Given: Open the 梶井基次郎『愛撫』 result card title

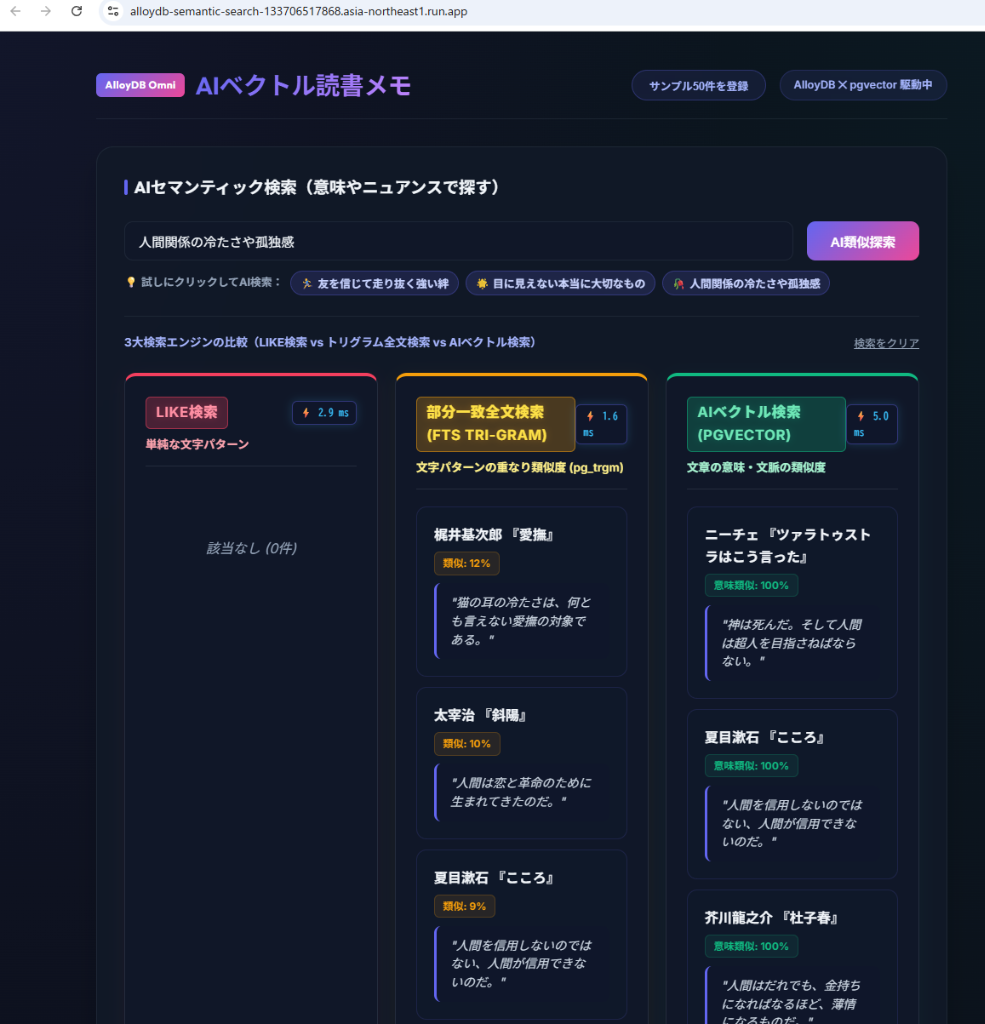Looking at the screenshot, I should tap(494, 535).
